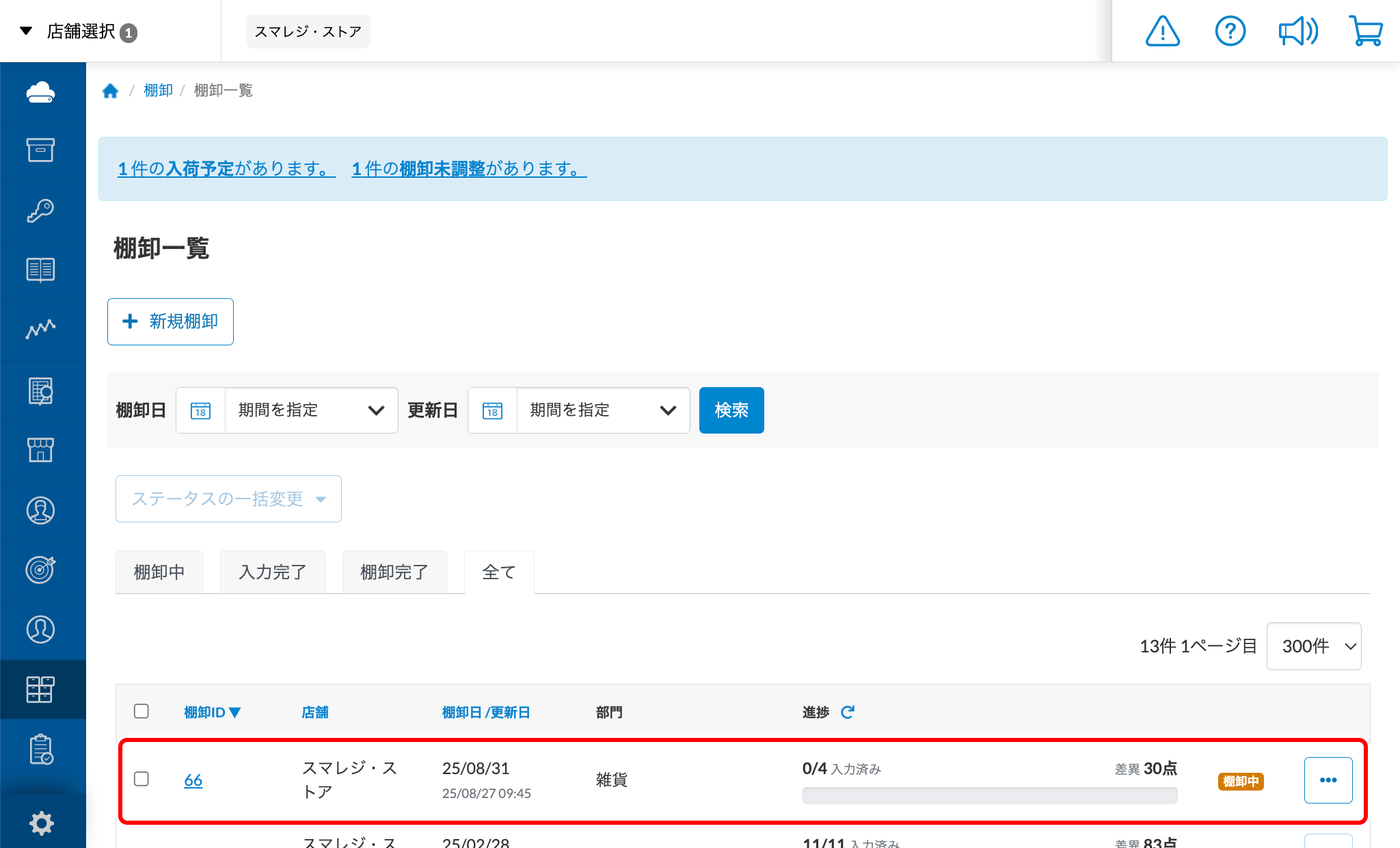Tick the select-all checkbox in table header
Image resolution: width=1400 pixels, height=848 pixels.
[x=142, y=711]
